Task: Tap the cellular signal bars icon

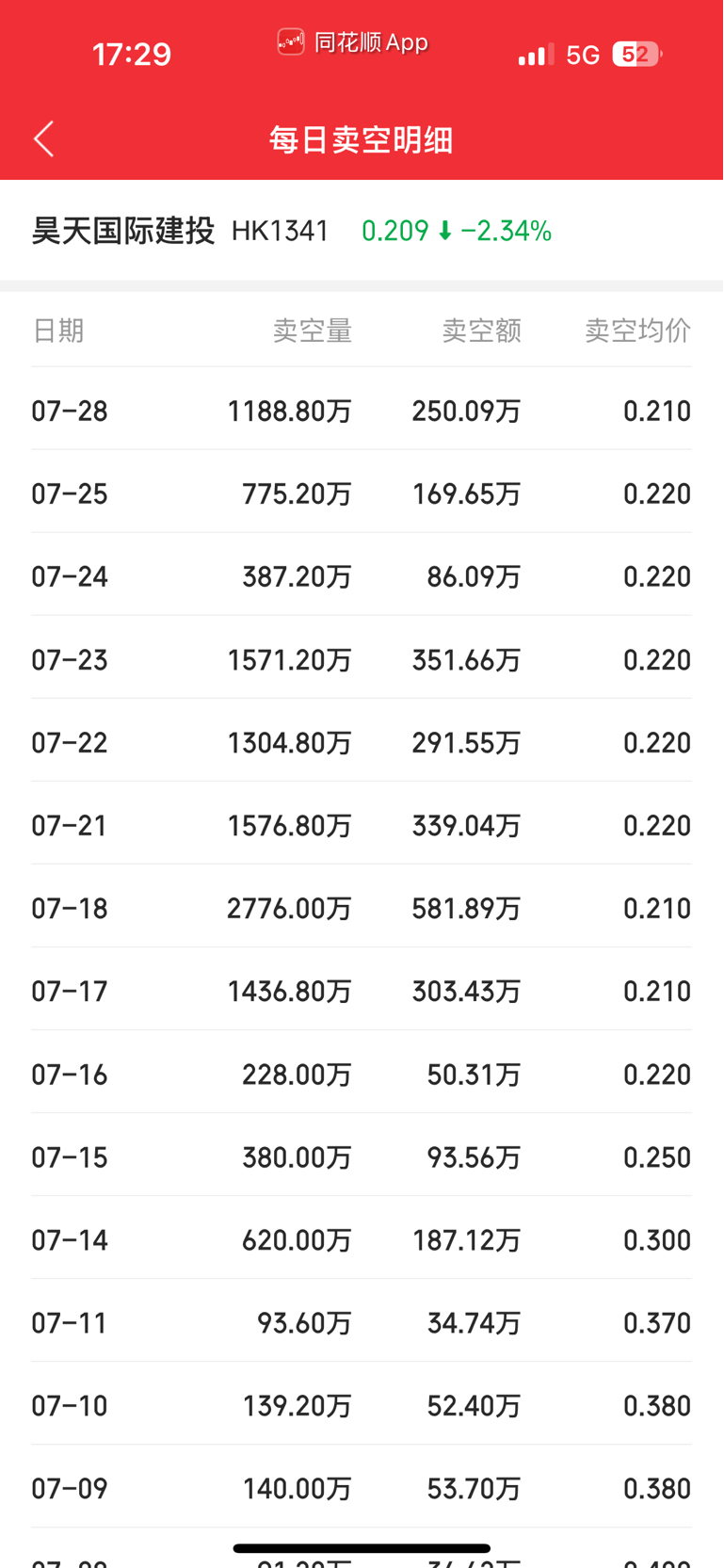Action: 537,56
